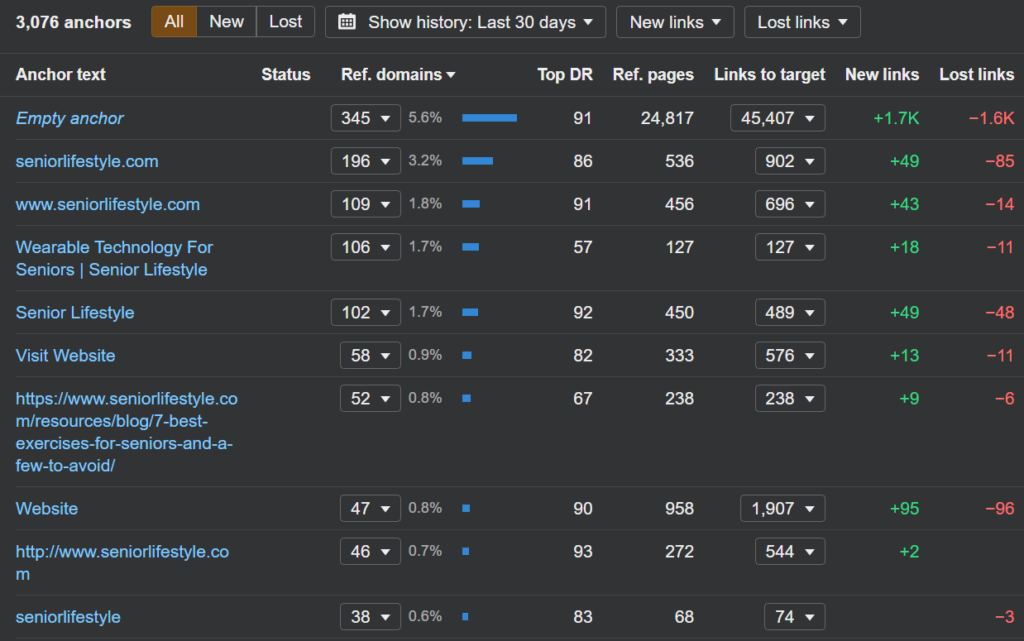1024x641 pixels.
Task: Switch to the New anchors tab
Action: (x=226, y=22)
